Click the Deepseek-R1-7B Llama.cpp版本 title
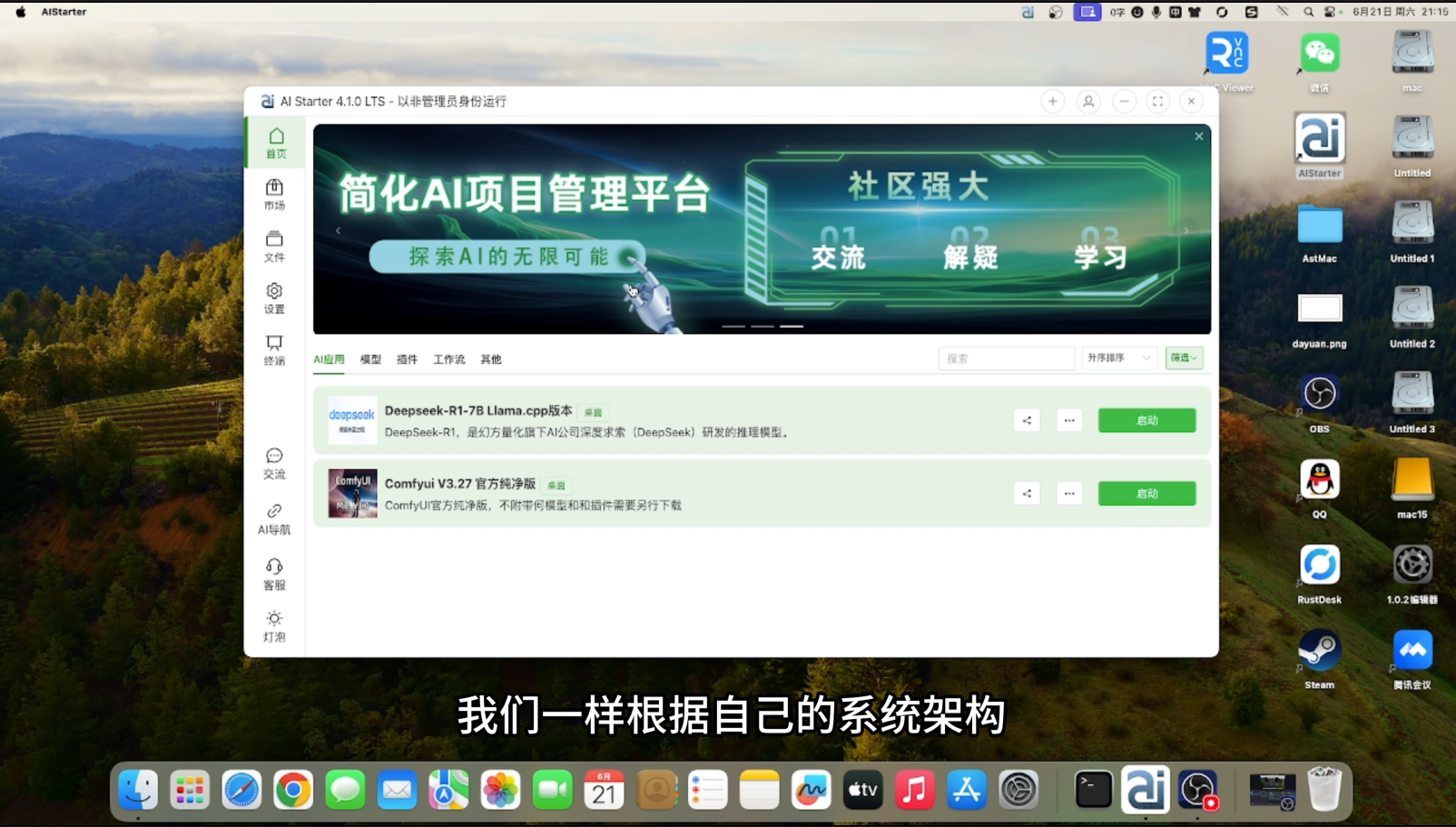The width and height of the screenshot is (1456, 827). point(478,410)
